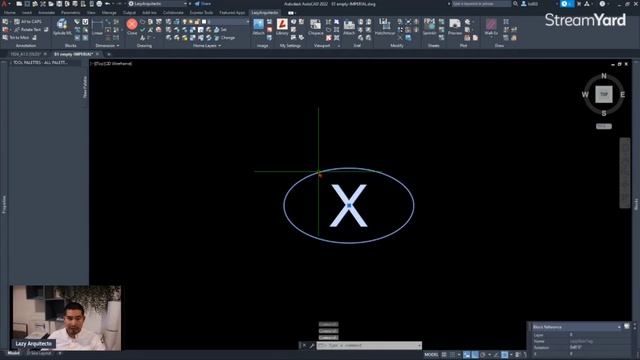The width and height of the screenshot is (640, 360).
Task: Toggle grid display in status bar
Action: (x=444, y=355)
